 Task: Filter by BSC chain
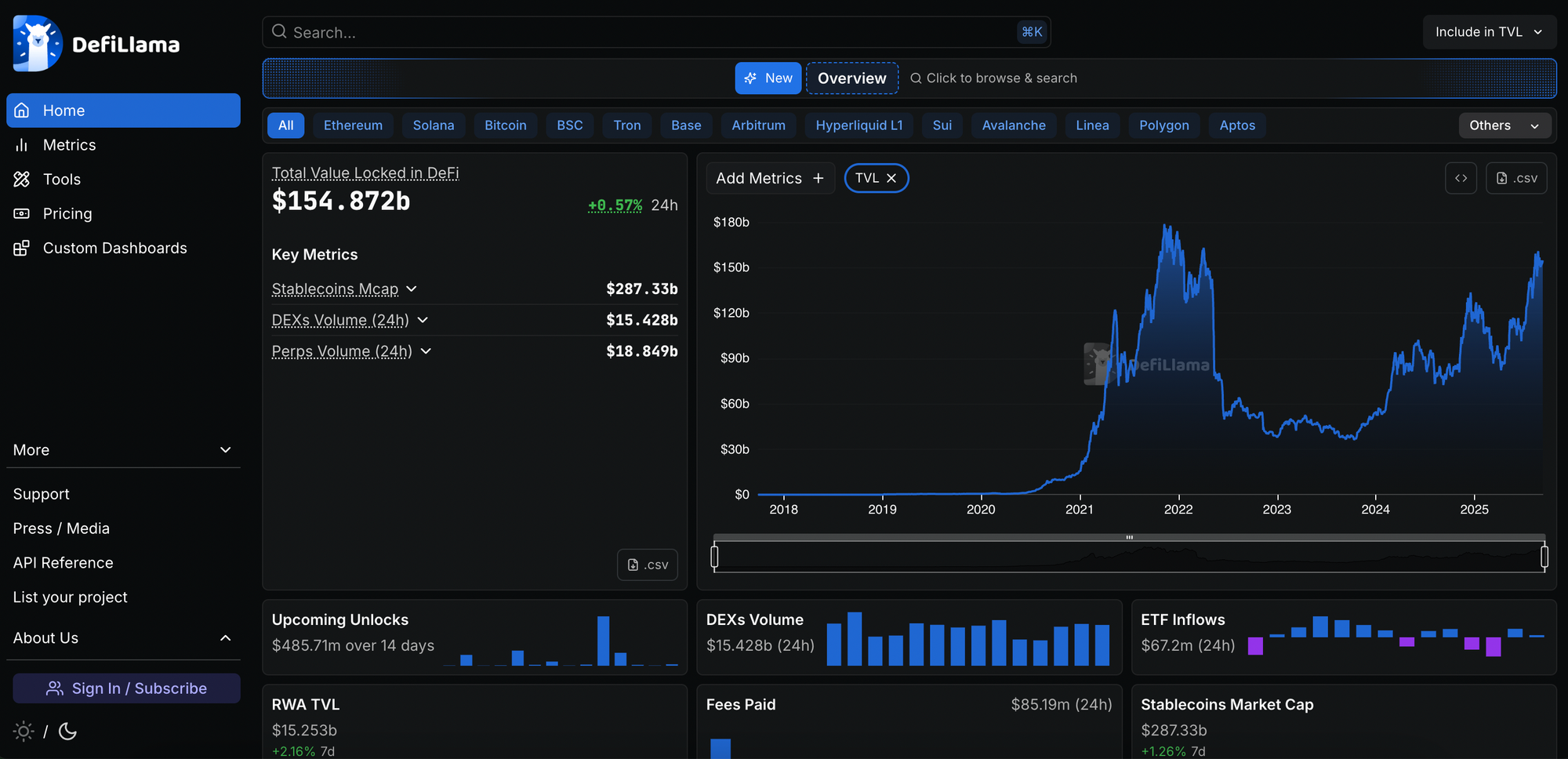[570, 125]
